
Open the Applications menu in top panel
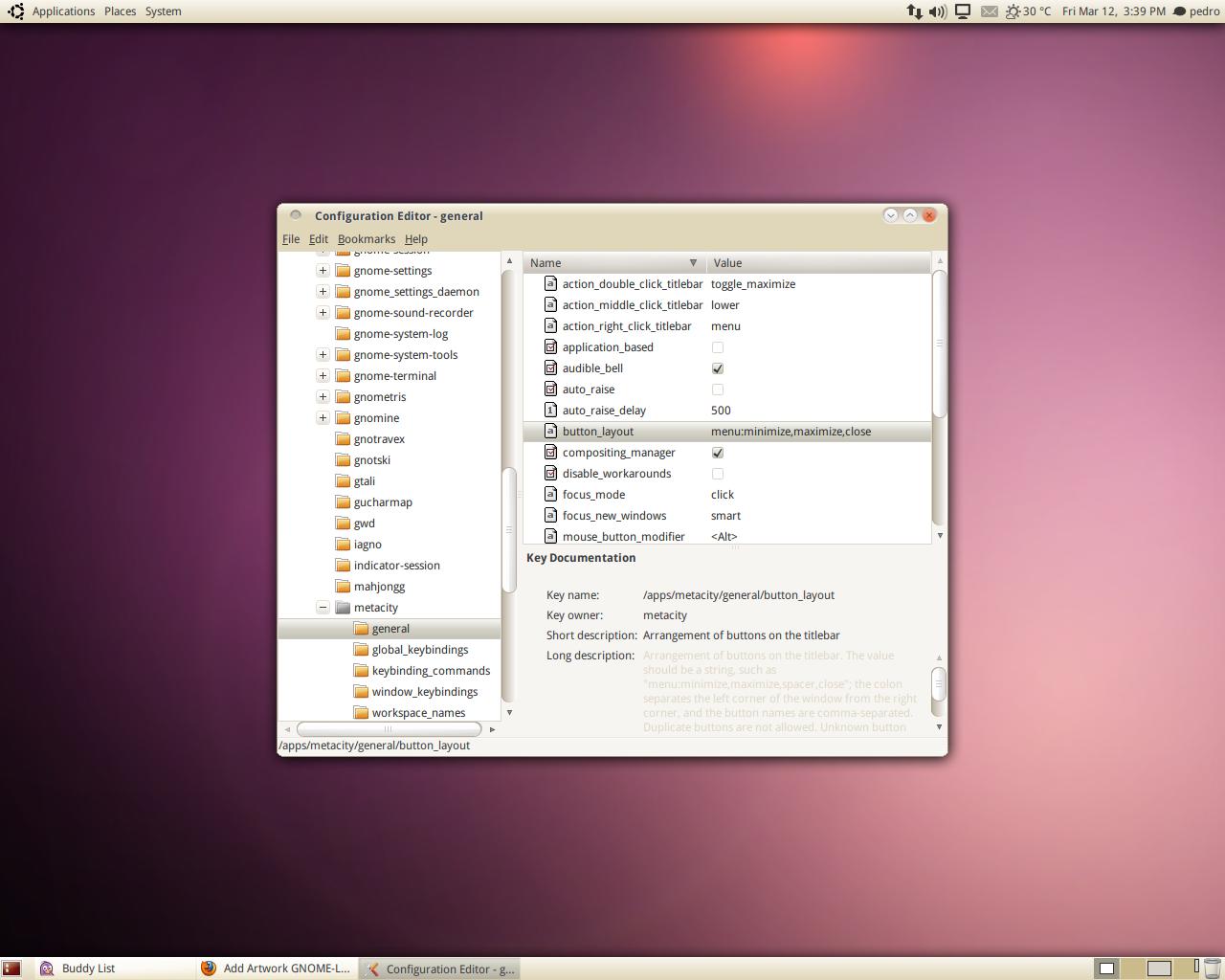pyautogui.click(x=63, y=11)
